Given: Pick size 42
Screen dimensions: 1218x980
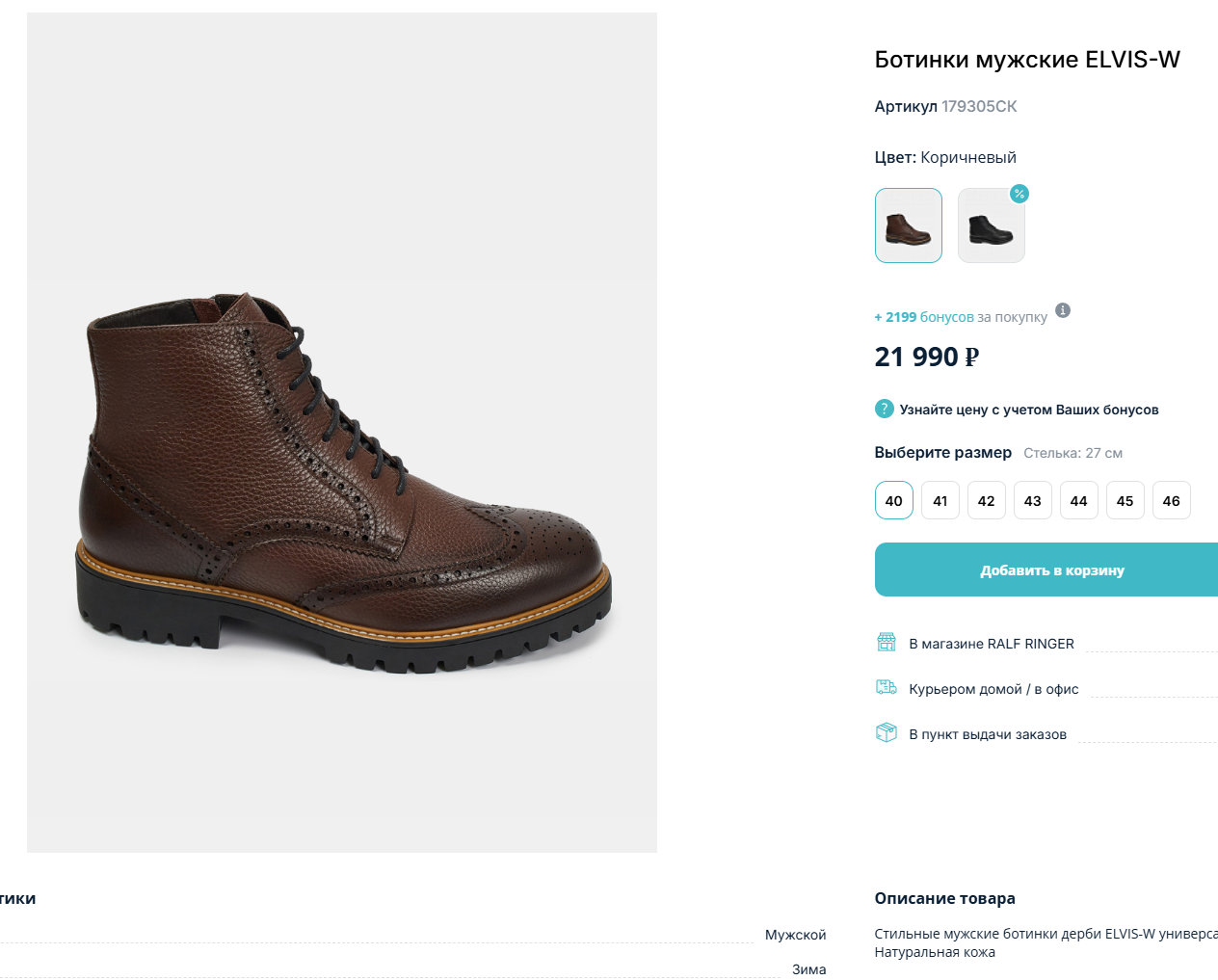Looking at the screenshot, I should click(986, 500).
